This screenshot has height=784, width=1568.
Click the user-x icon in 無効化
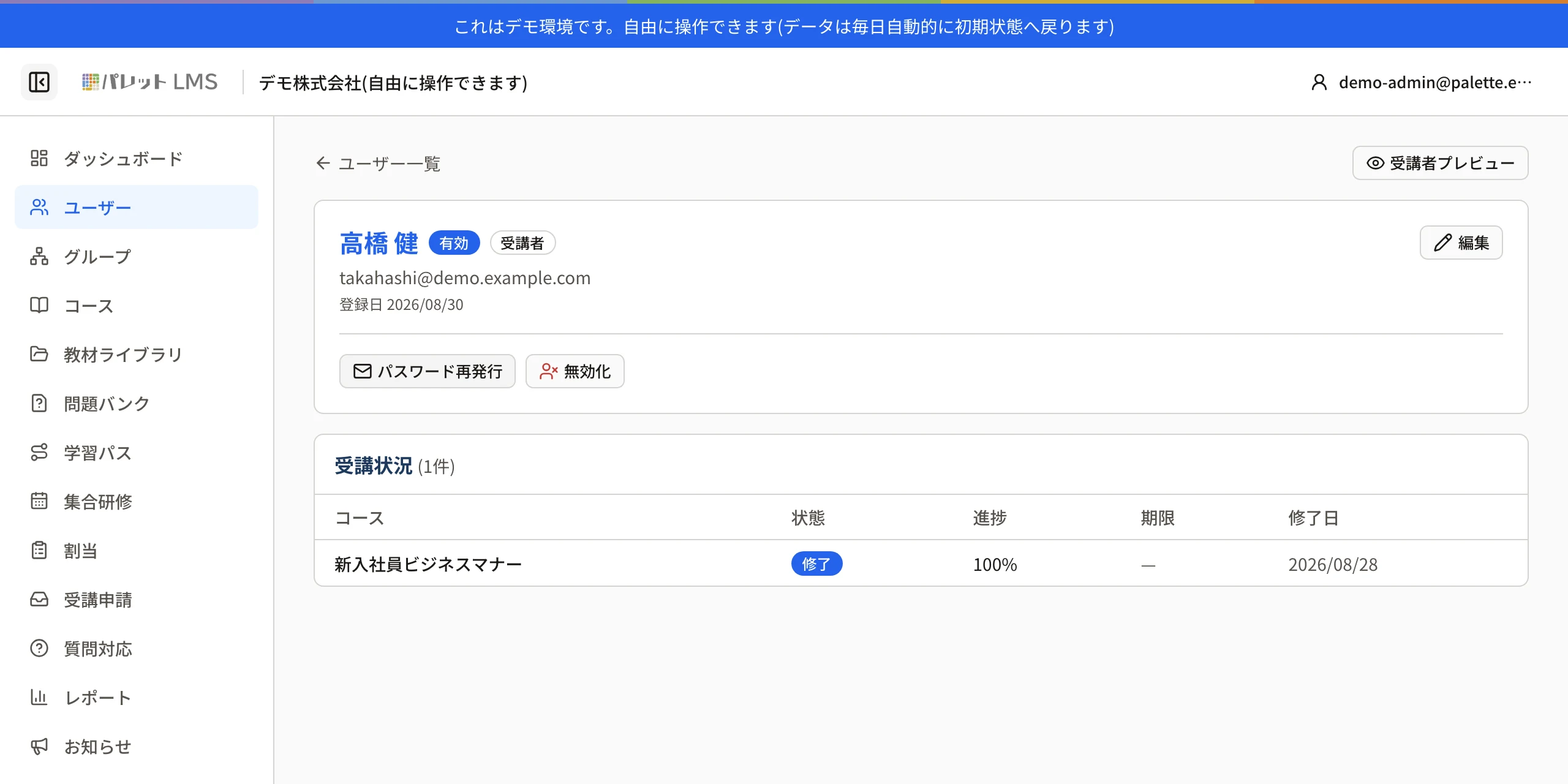click(x=548, y=371)
